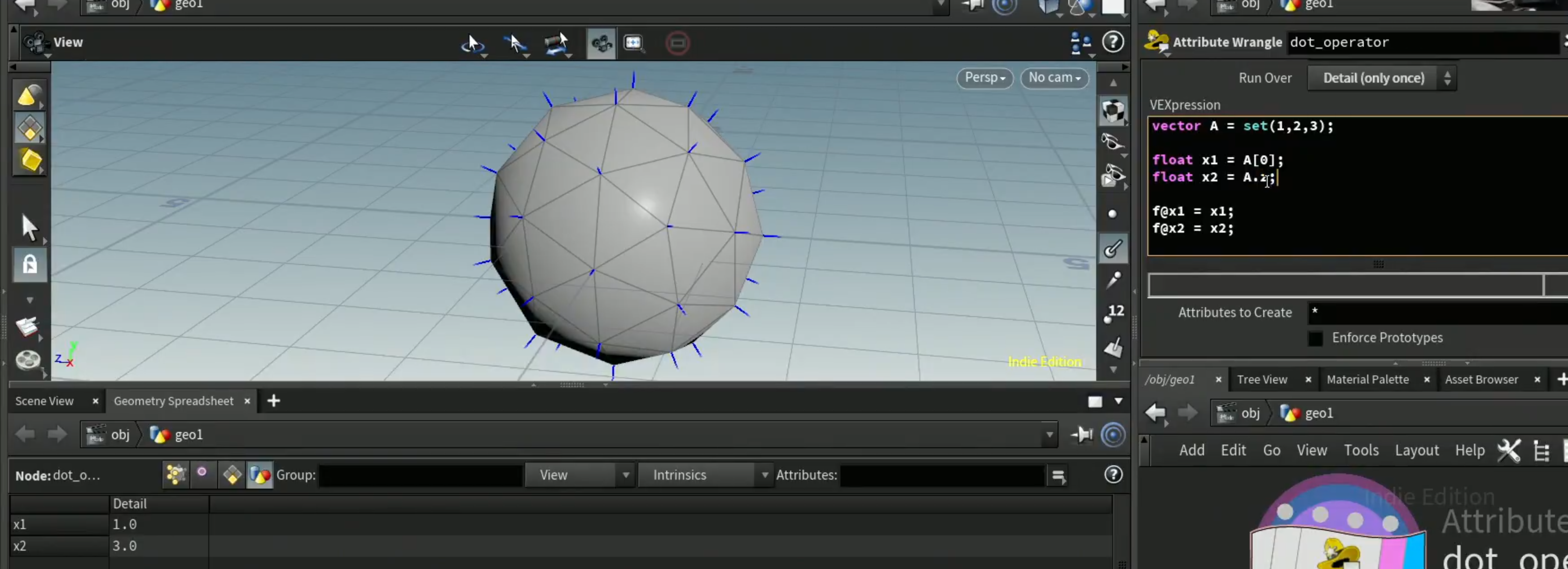Click the detail attributes icon in spreadsheet
The width and height of the screenshot is (1568, 569).
click(260, 475)
